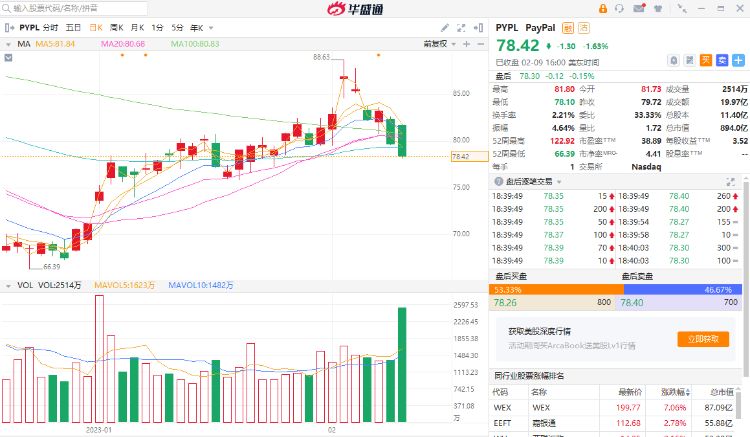Click the MA20:80.68 indicator label
750x437 pixels.
coord(123,44)
